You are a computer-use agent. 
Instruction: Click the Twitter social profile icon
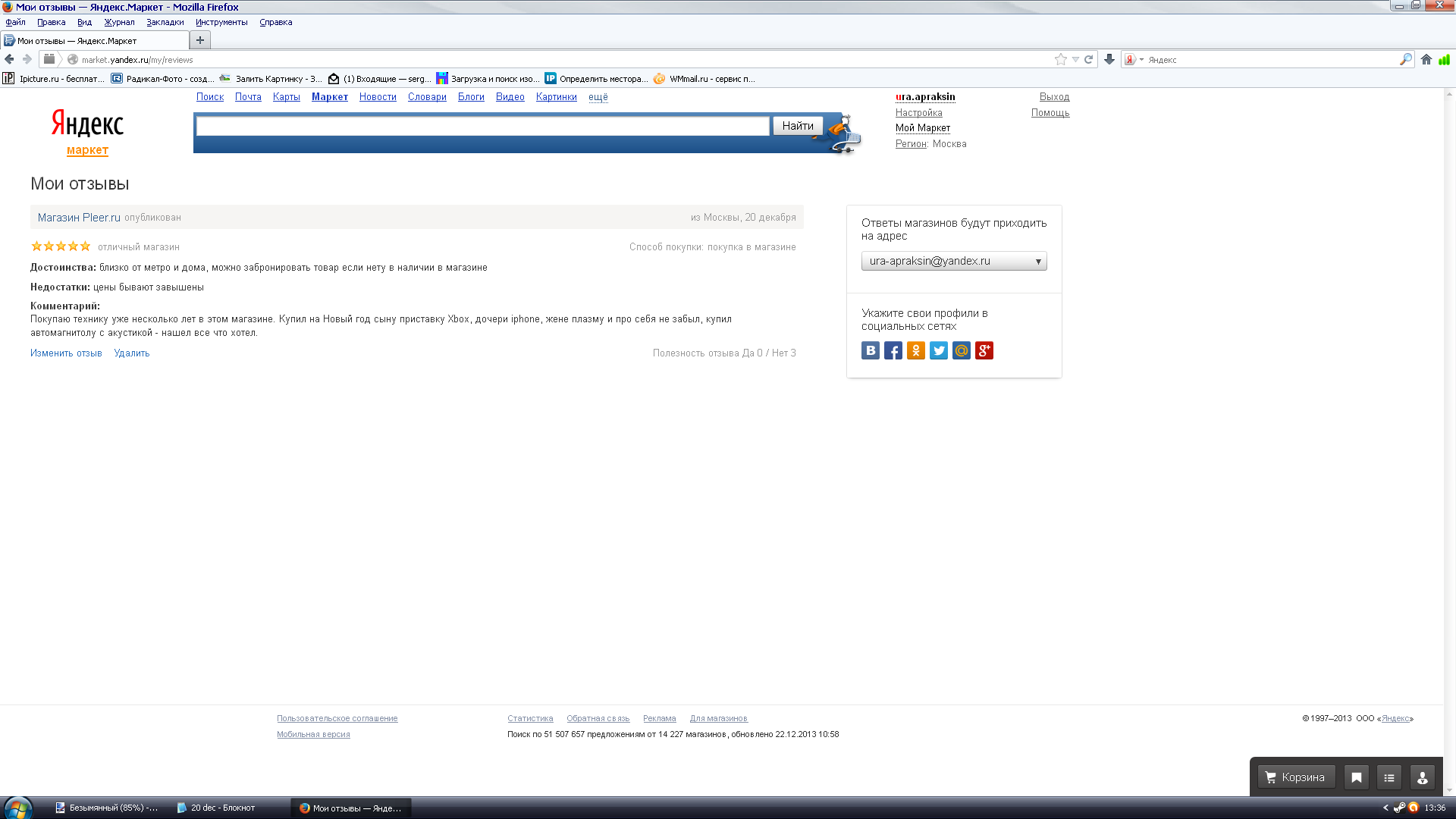click(x=938, y=350)
